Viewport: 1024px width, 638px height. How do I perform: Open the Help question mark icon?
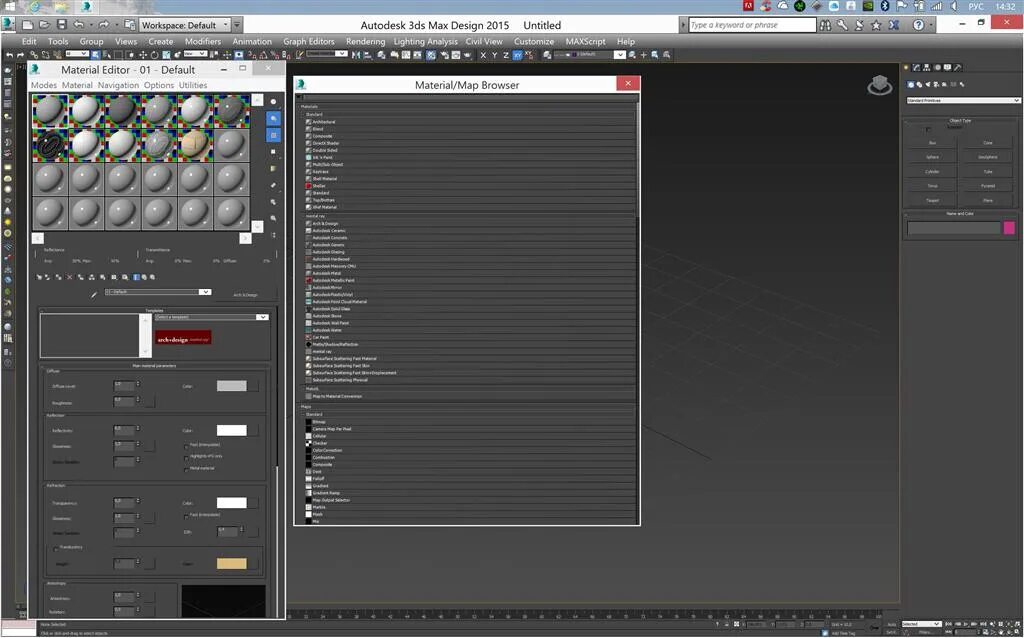click(x=918, y=25)
